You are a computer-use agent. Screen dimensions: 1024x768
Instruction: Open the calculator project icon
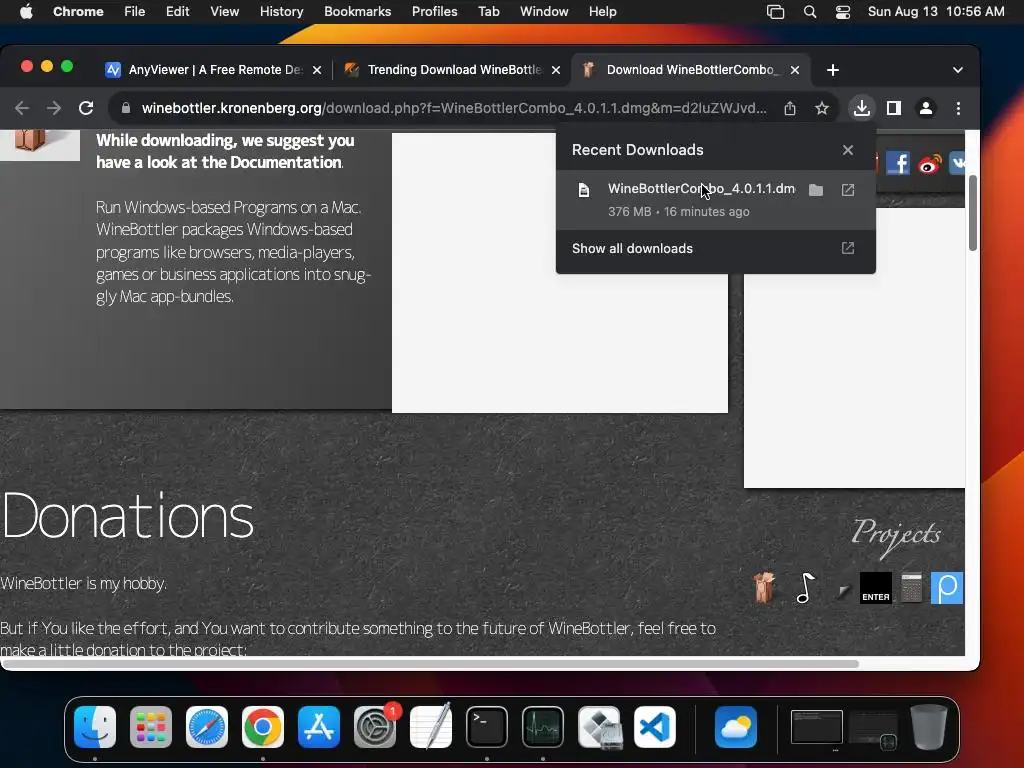coord(911,588)
